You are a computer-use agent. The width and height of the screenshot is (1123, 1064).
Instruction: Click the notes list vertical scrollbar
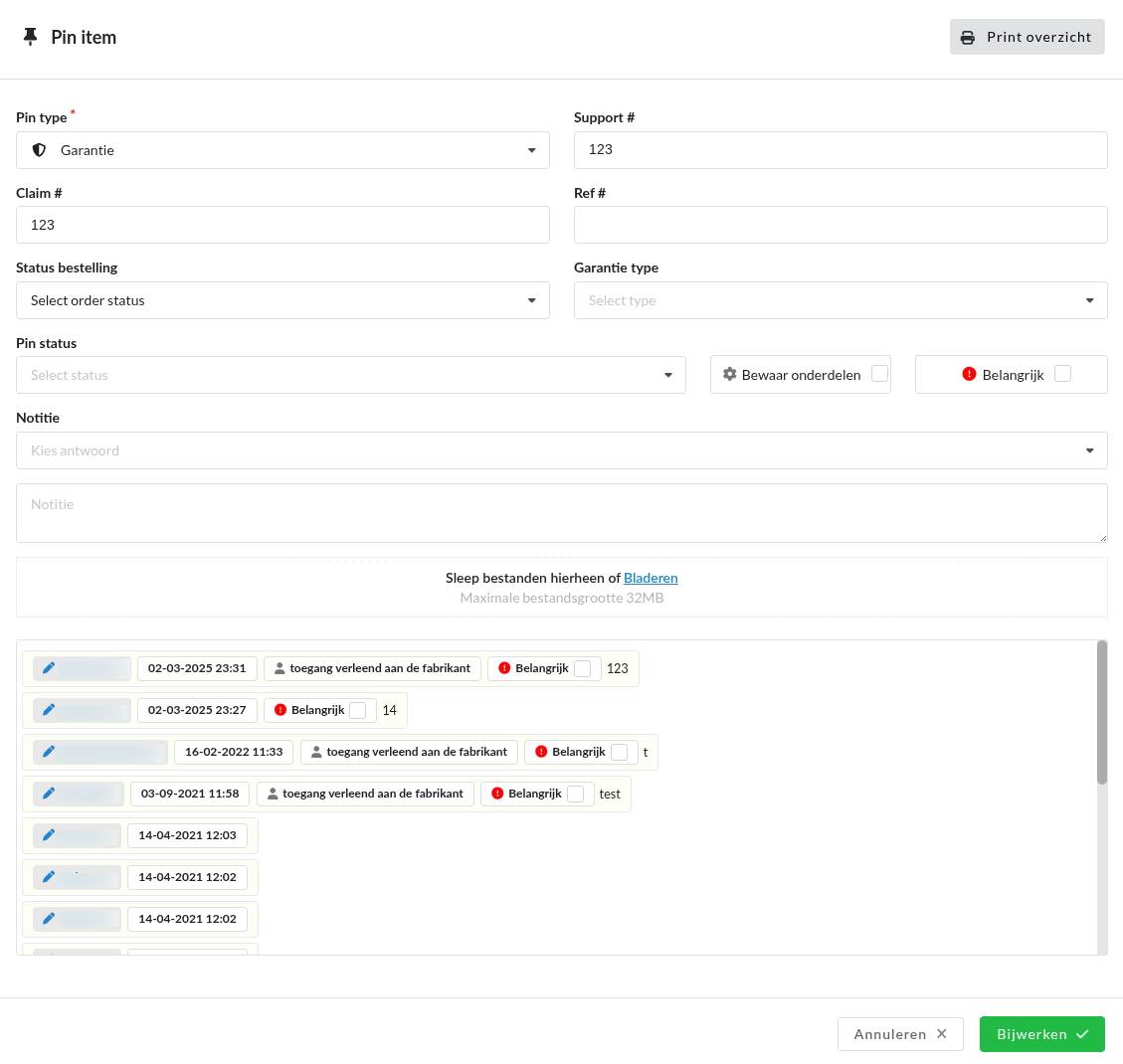tap(1101, 713)
